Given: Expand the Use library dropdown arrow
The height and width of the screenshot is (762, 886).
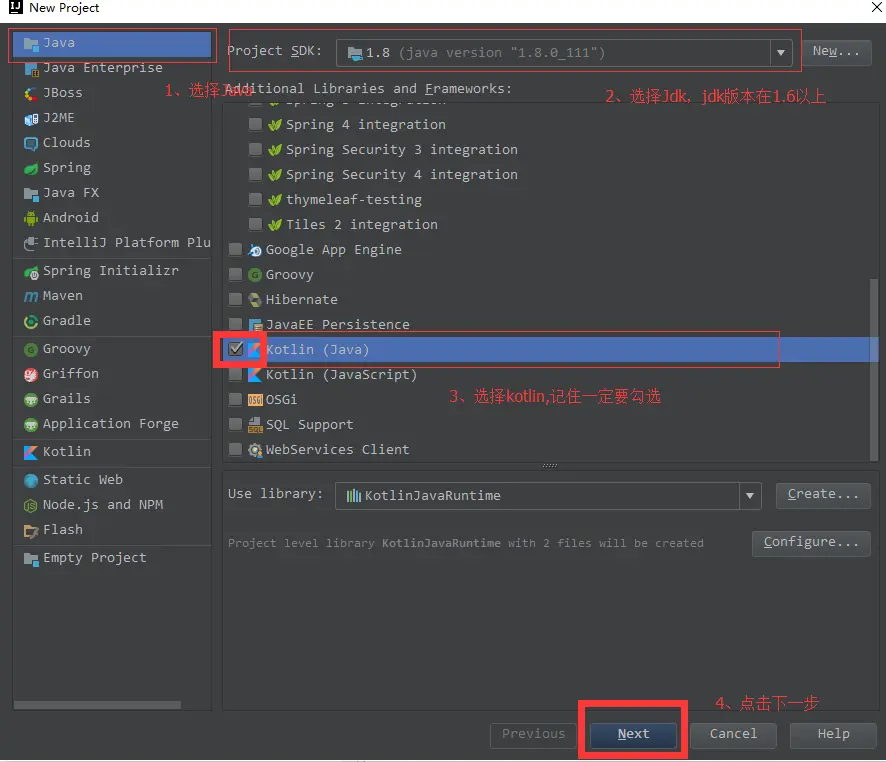Looking at the screenshot, I should (750, 495).
